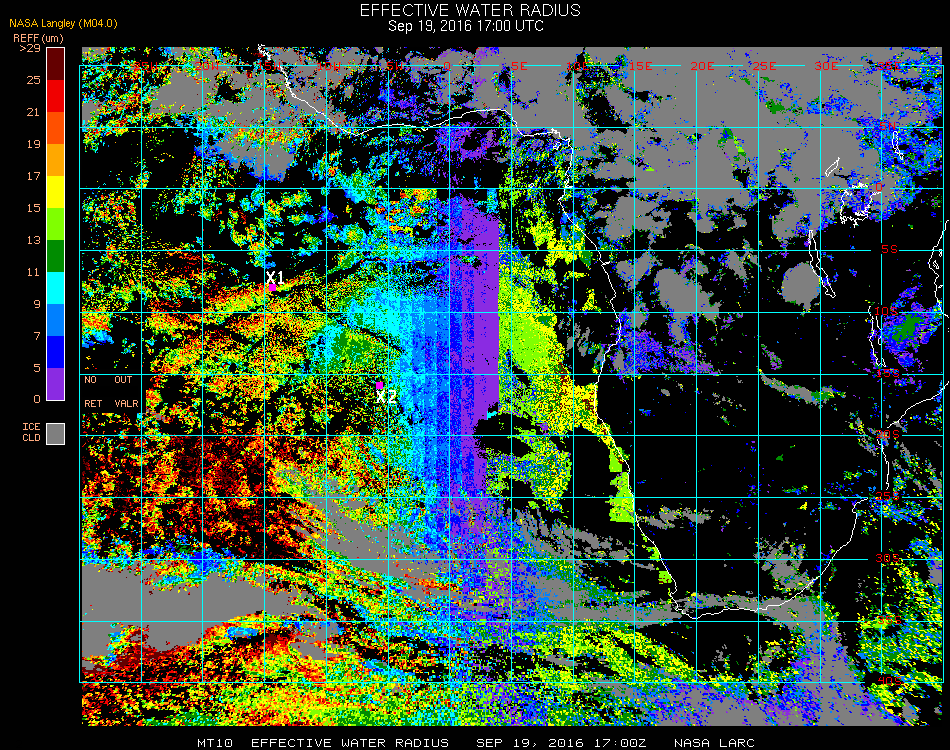Click the '19' legend value
The image size is (950, 750).
[33, 144]
